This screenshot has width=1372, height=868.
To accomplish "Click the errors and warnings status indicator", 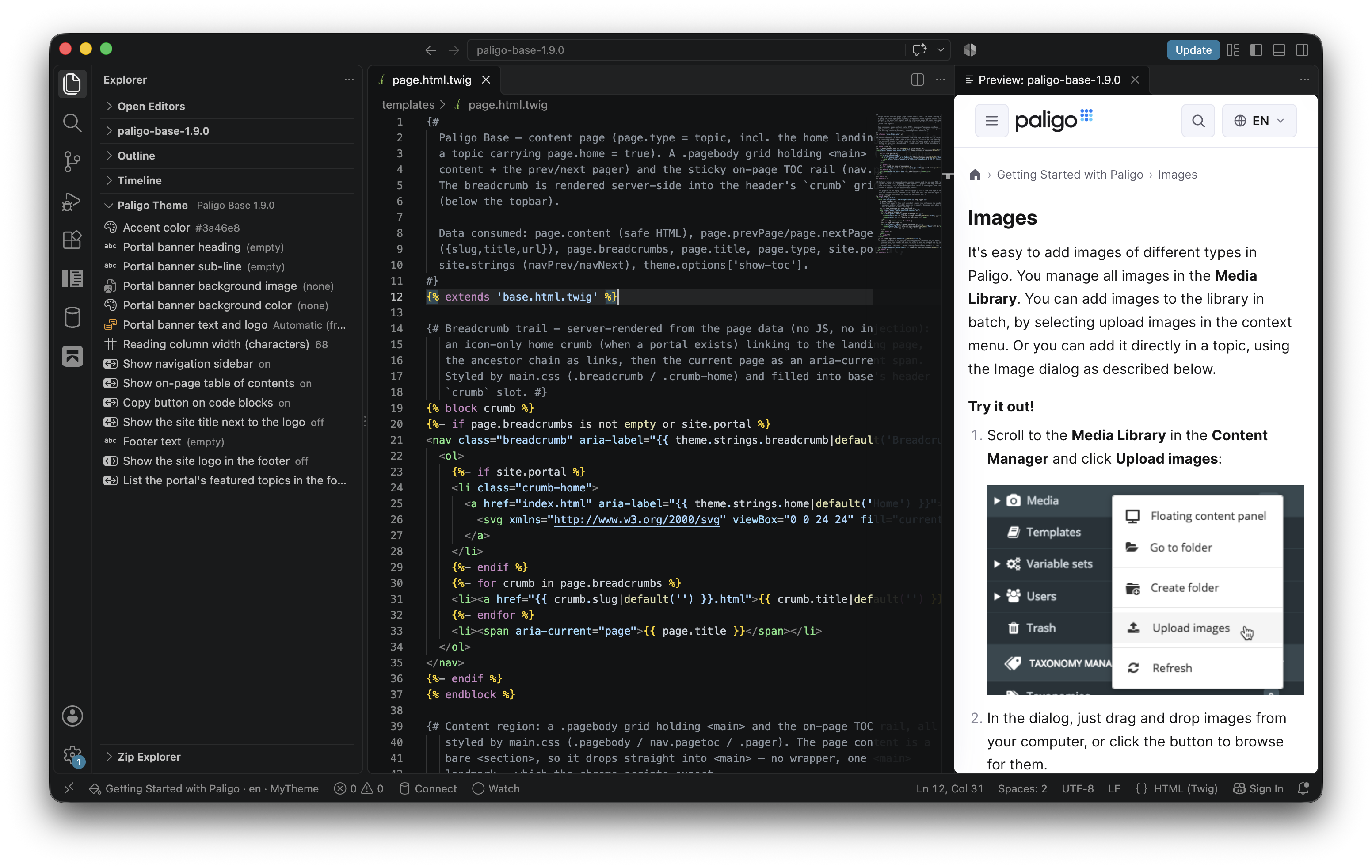I will pyautogui.click(x=359, y=788).
